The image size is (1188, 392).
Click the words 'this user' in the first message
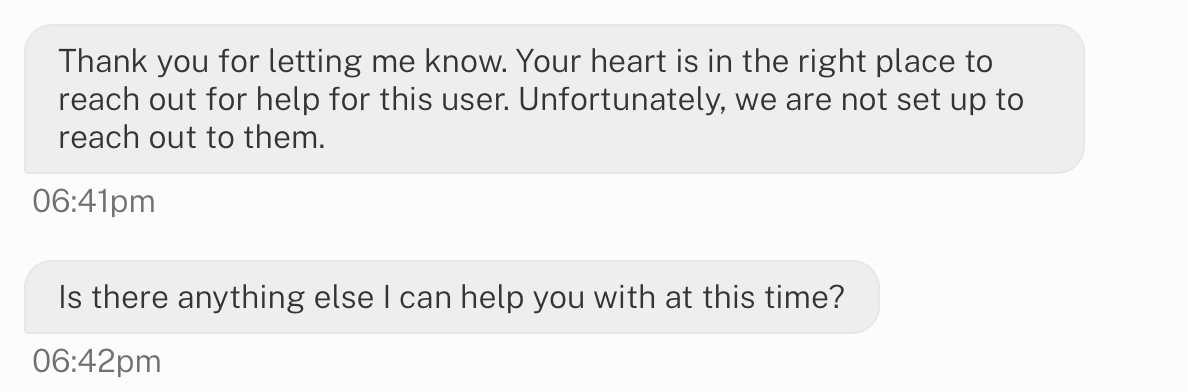pos(444,99)
